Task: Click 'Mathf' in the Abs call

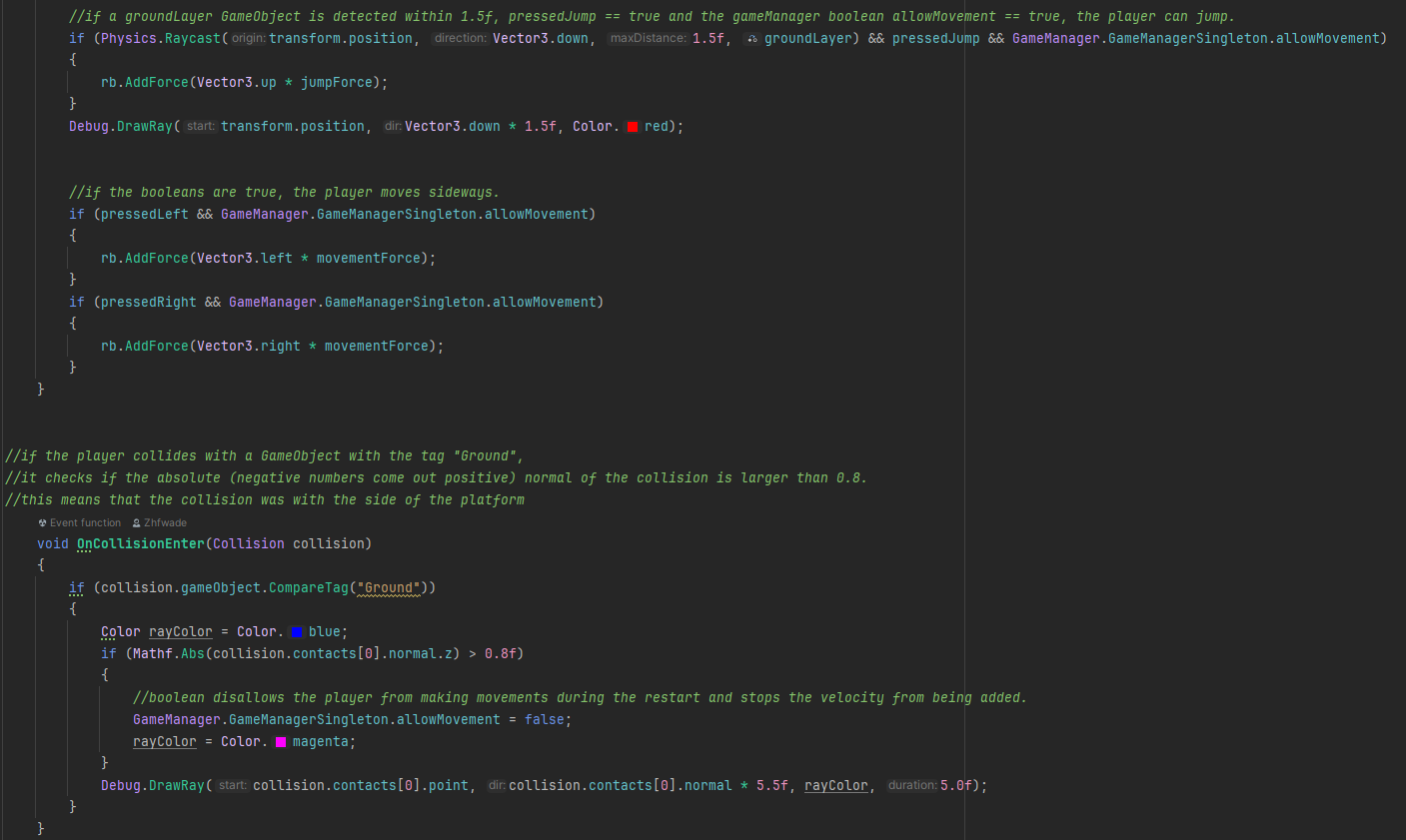Action: pyautogui.click(x=153, y=653)
